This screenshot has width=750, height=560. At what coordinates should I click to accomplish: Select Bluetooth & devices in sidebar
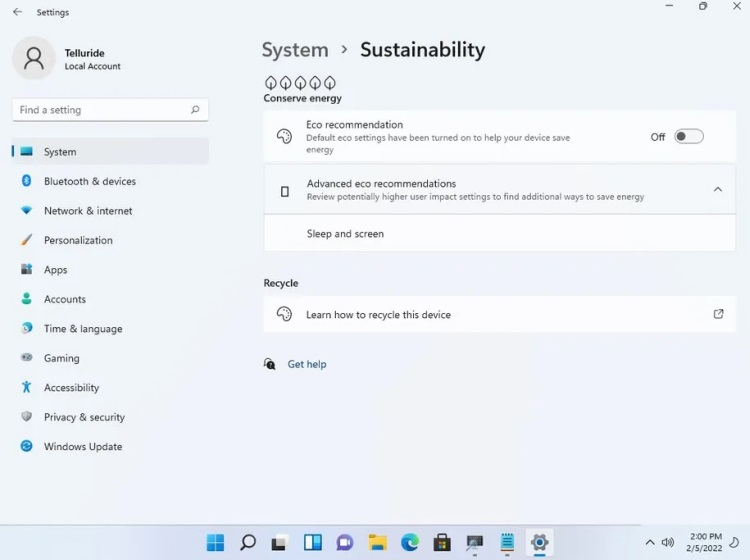click(x=90, y=182)
